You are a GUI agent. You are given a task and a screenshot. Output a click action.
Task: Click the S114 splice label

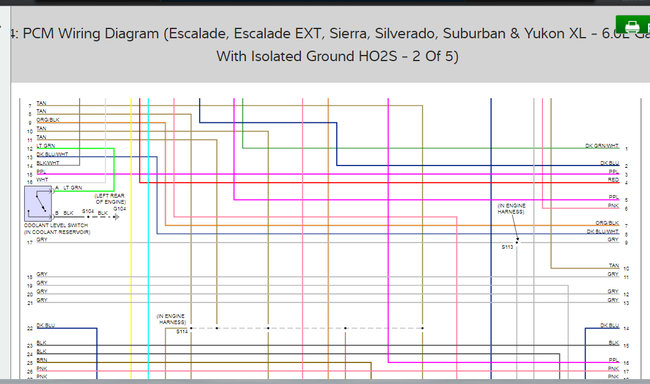click(x=182, y=331)
